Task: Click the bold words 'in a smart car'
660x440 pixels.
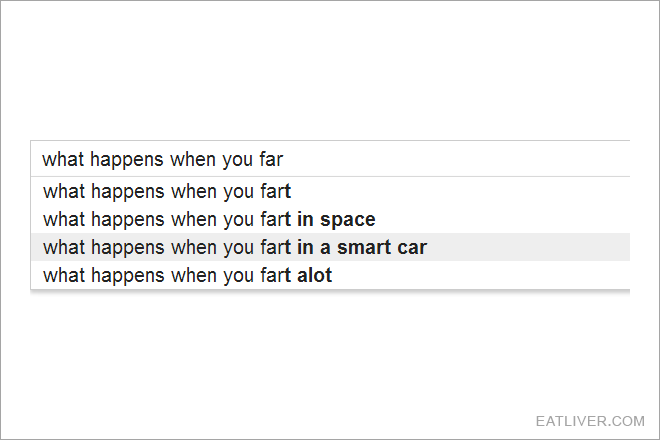Action: pos(362,248)
